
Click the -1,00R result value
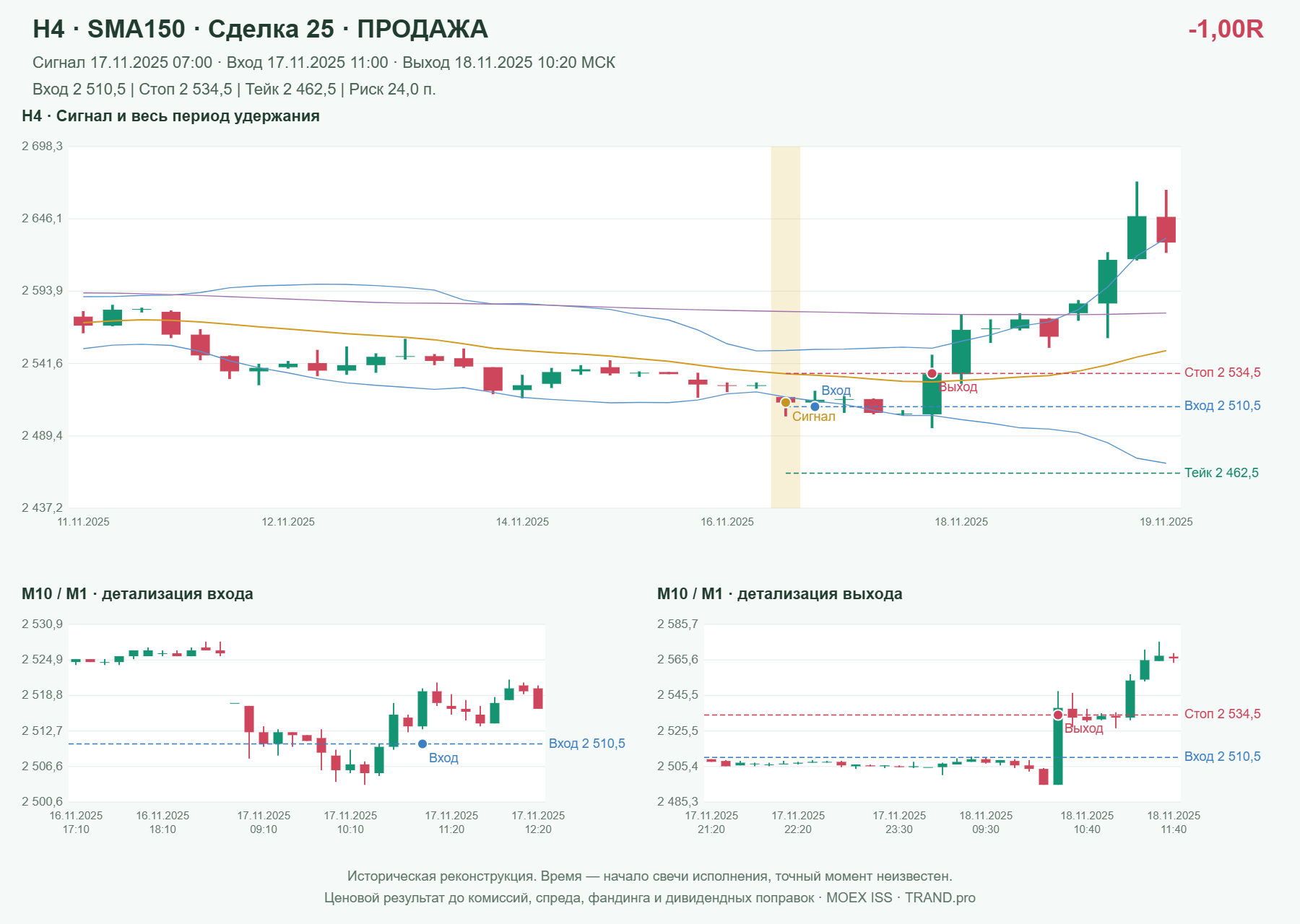point(1226,29)
